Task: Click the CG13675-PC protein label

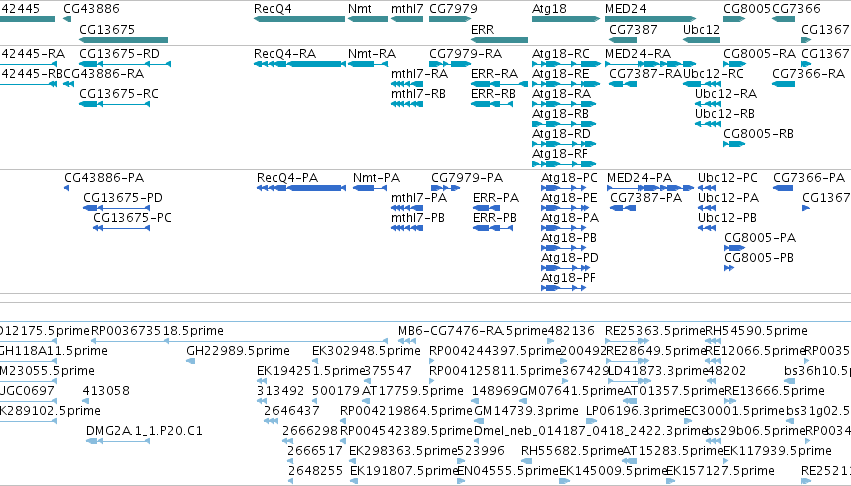Action: (x=132, y=218)
